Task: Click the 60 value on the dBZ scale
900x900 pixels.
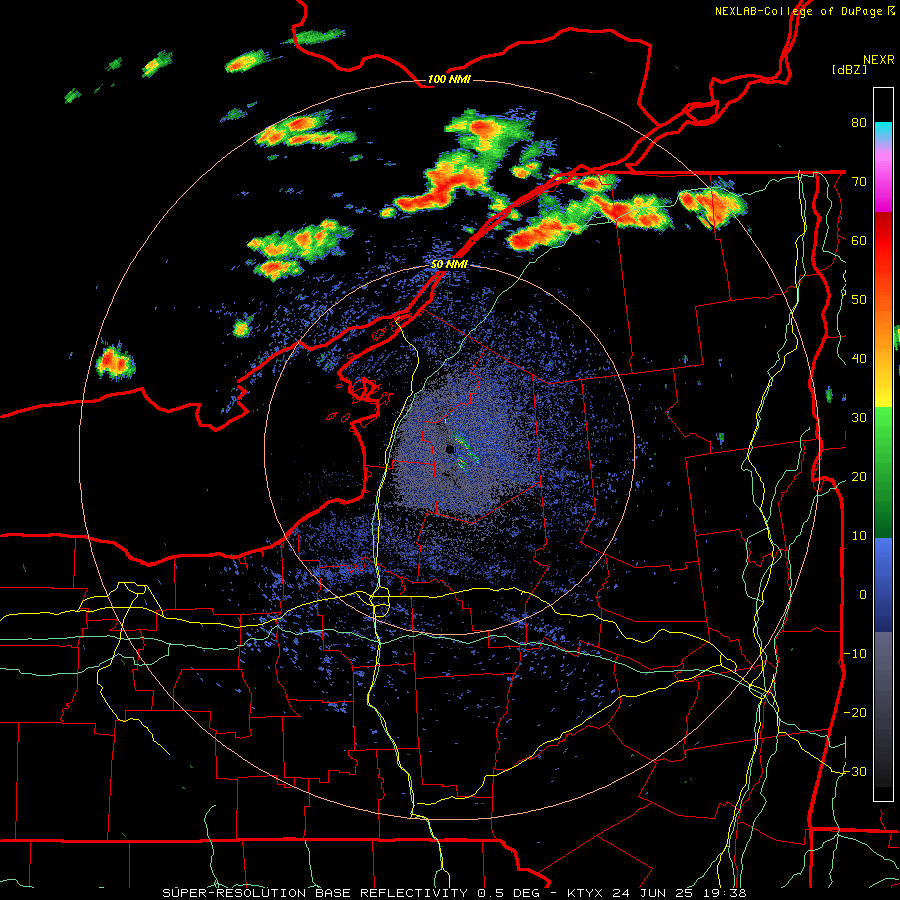Action: click(x=859, y=240)
